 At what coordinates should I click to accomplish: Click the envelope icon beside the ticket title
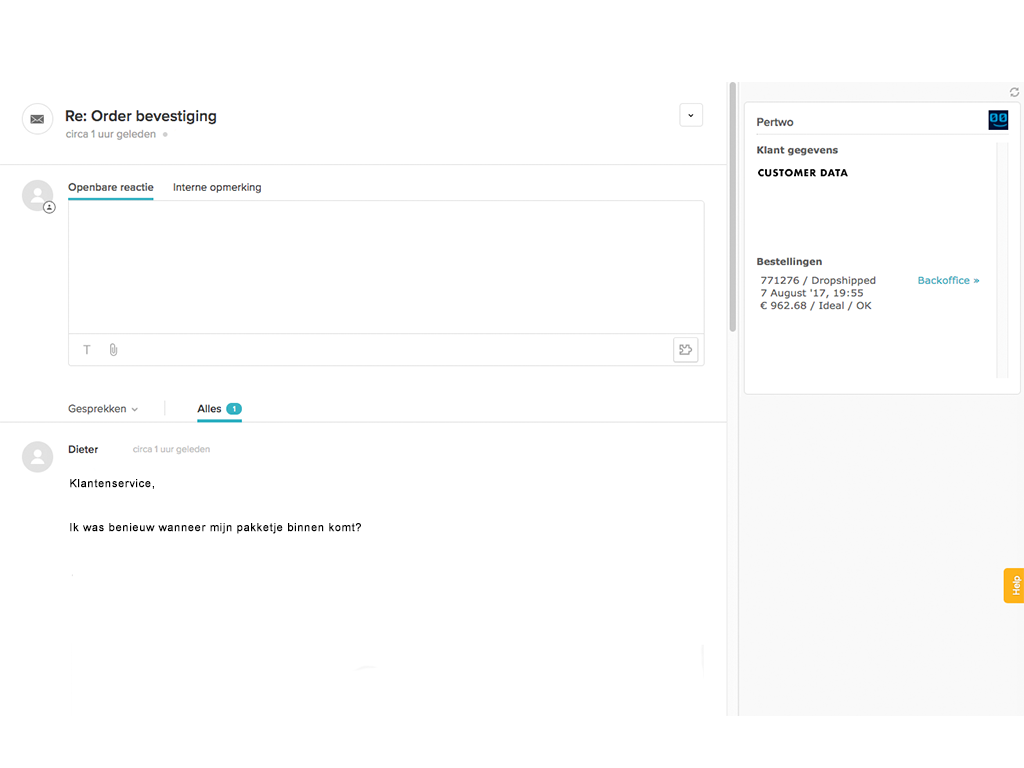click(x=37, y=119)
